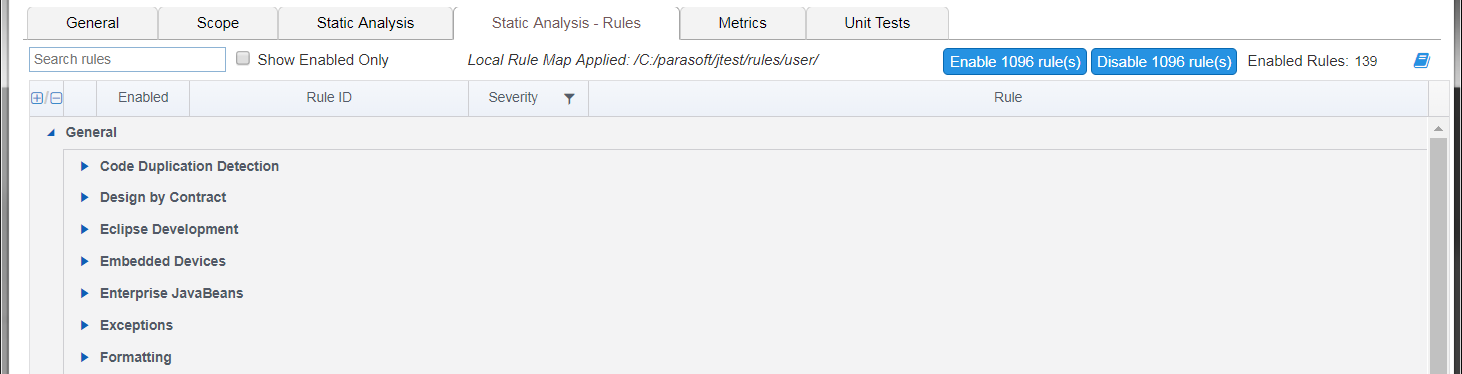The width and height of the screenshot is (1462, 374).
Task: Open the blue rule documentation book icon
Action: point(1421,60)
